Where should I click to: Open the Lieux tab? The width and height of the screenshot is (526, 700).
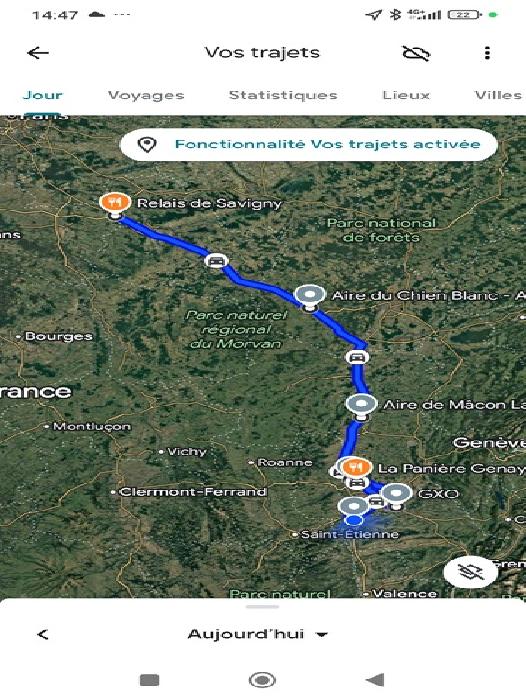point(406,96)
